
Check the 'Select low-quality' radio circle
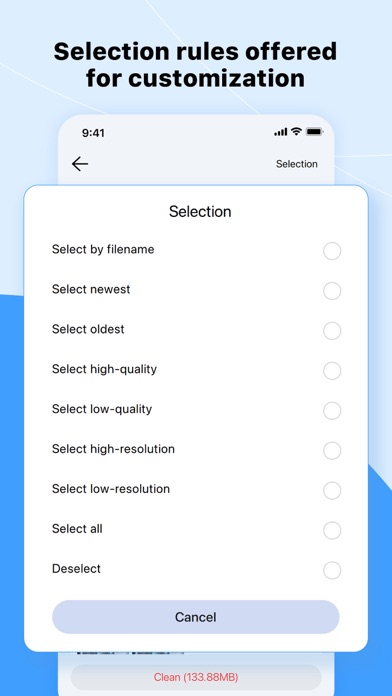tap(332, 411)
